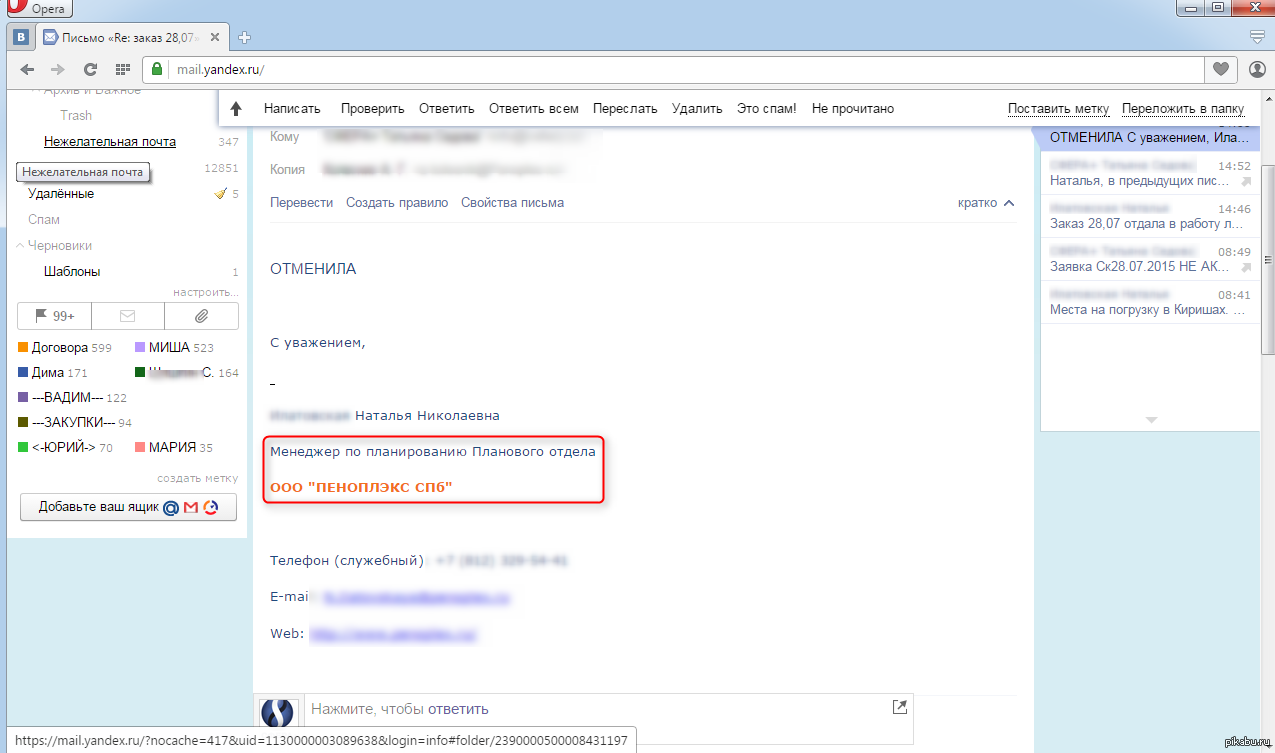Viewport: 1275px width, 753px height.
Task: Click the browser back arrow
Action: (27, 69)
